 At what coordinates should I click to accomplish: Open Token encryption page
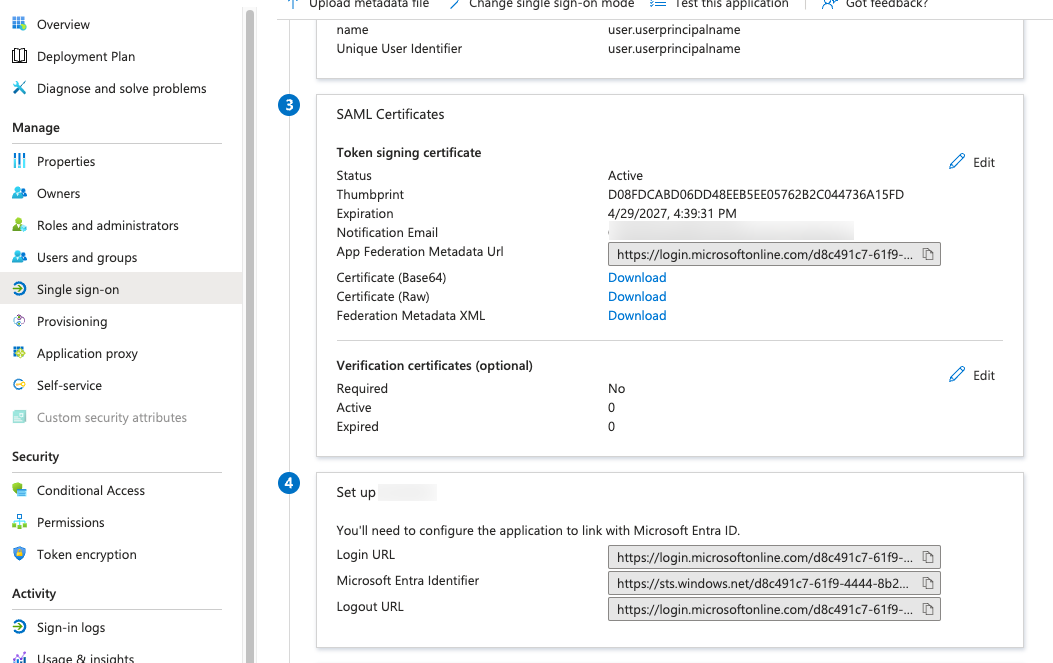[87, 554]
